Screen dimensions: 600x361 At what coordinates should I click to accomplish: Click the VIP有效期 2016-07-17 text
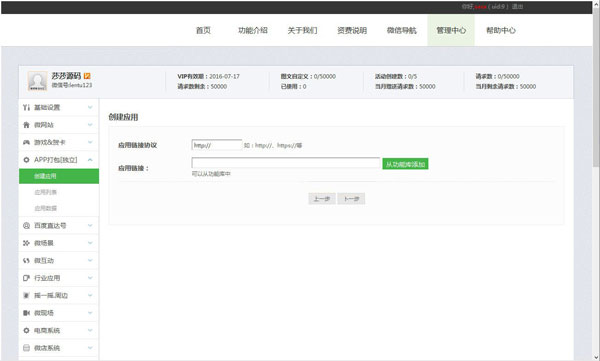pyautogui.click(x=209, y=77)
